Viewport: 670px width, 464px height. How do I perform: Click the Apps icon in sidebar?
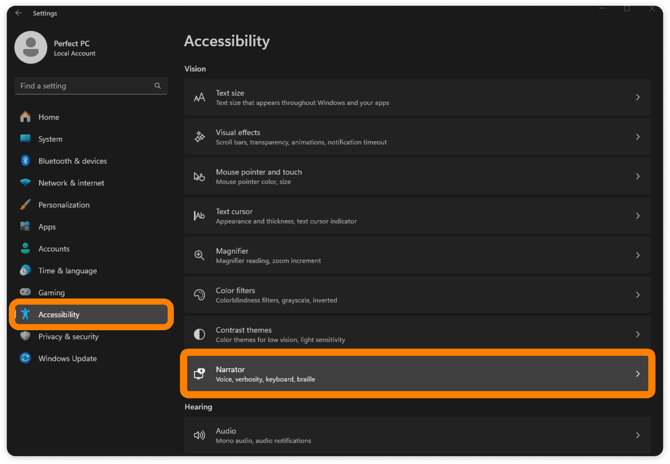[25, 226]
